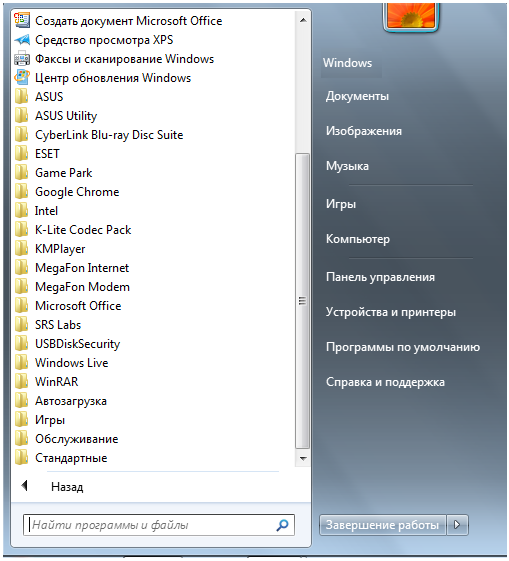The height and width of the screenshot is (561, 509).
Task: Click the USBDiskSecurity folder icon
Action: point(22,343)
